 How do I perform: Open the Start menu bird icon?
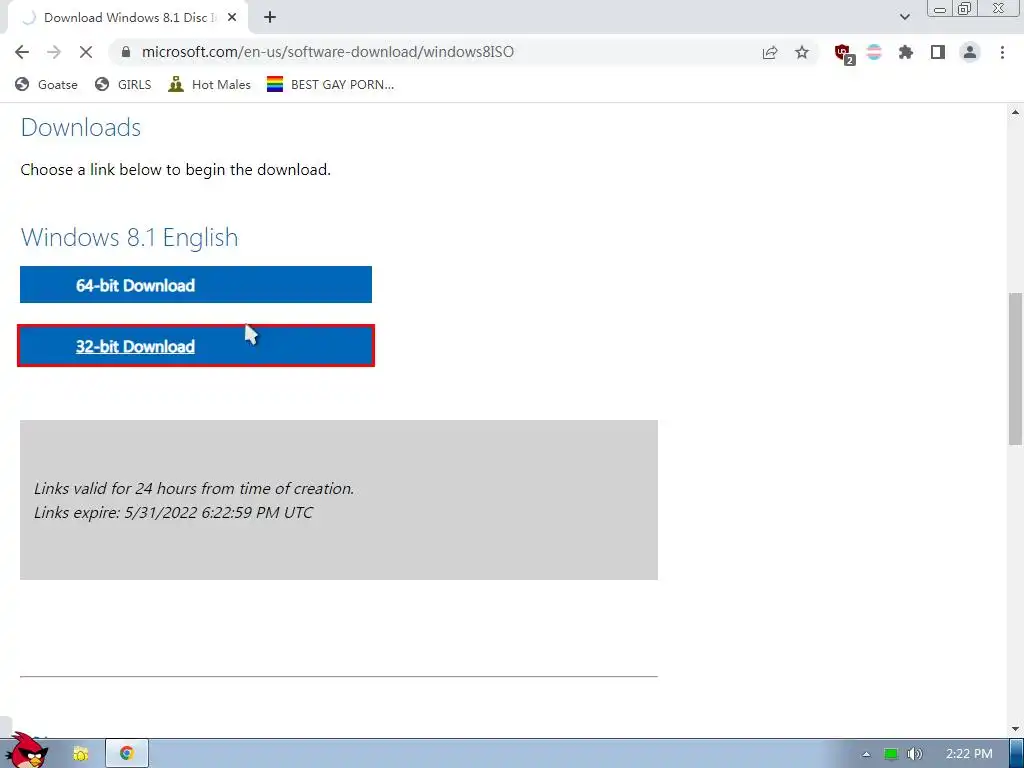pyautogui.click(x=26, y=751)
